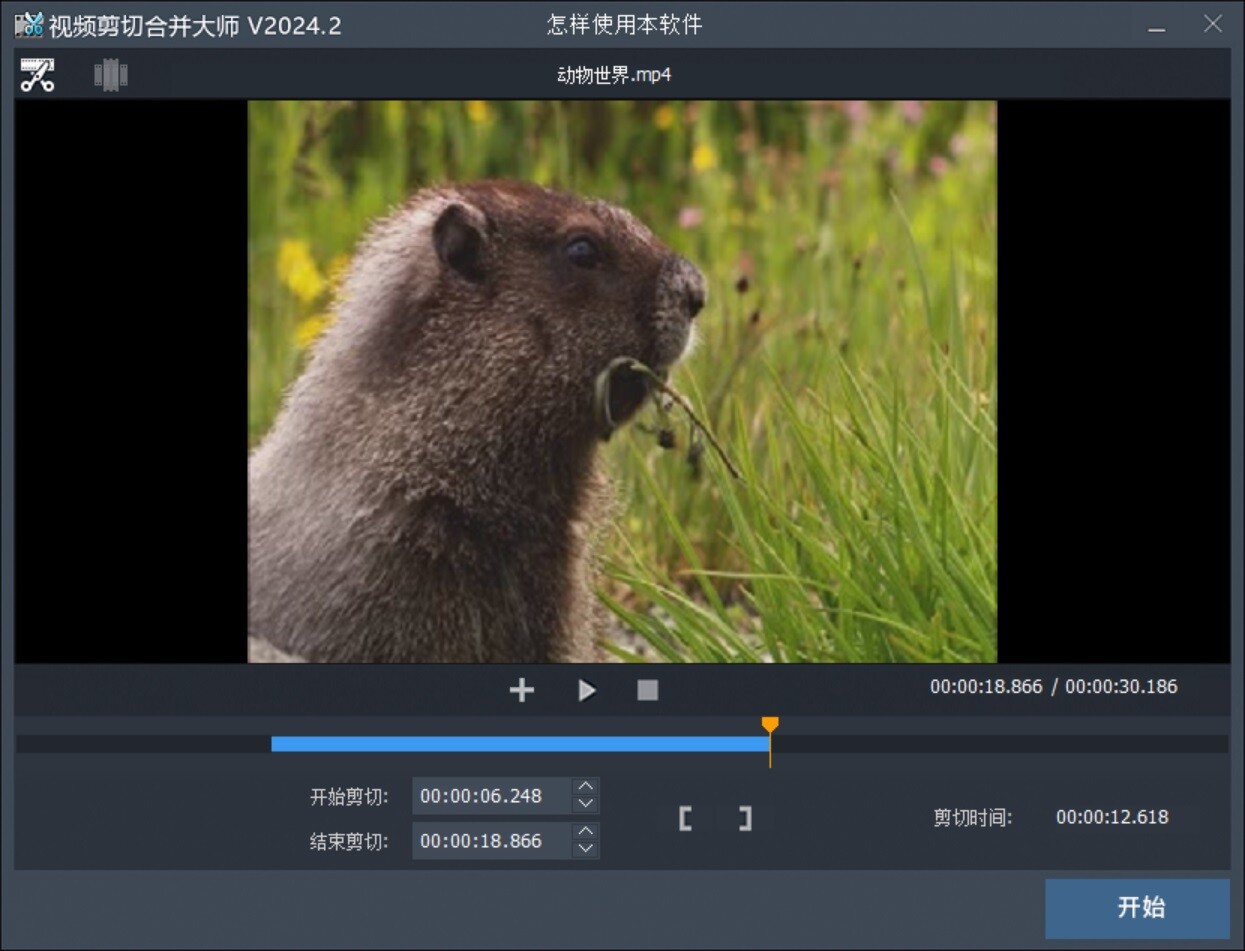Viewport: 1245px width, 951px height.
Task: Play the video preview
Action: click(586, 689)
